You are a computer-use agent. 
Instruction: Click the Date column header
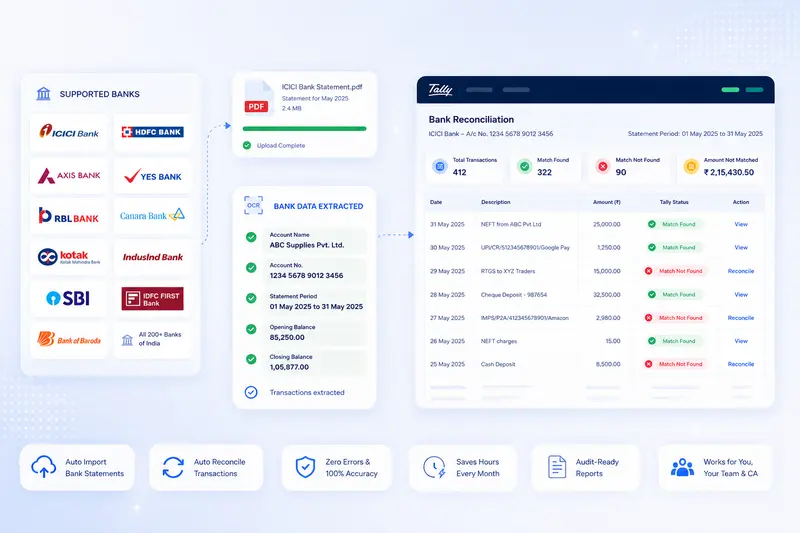coord(436,202)
